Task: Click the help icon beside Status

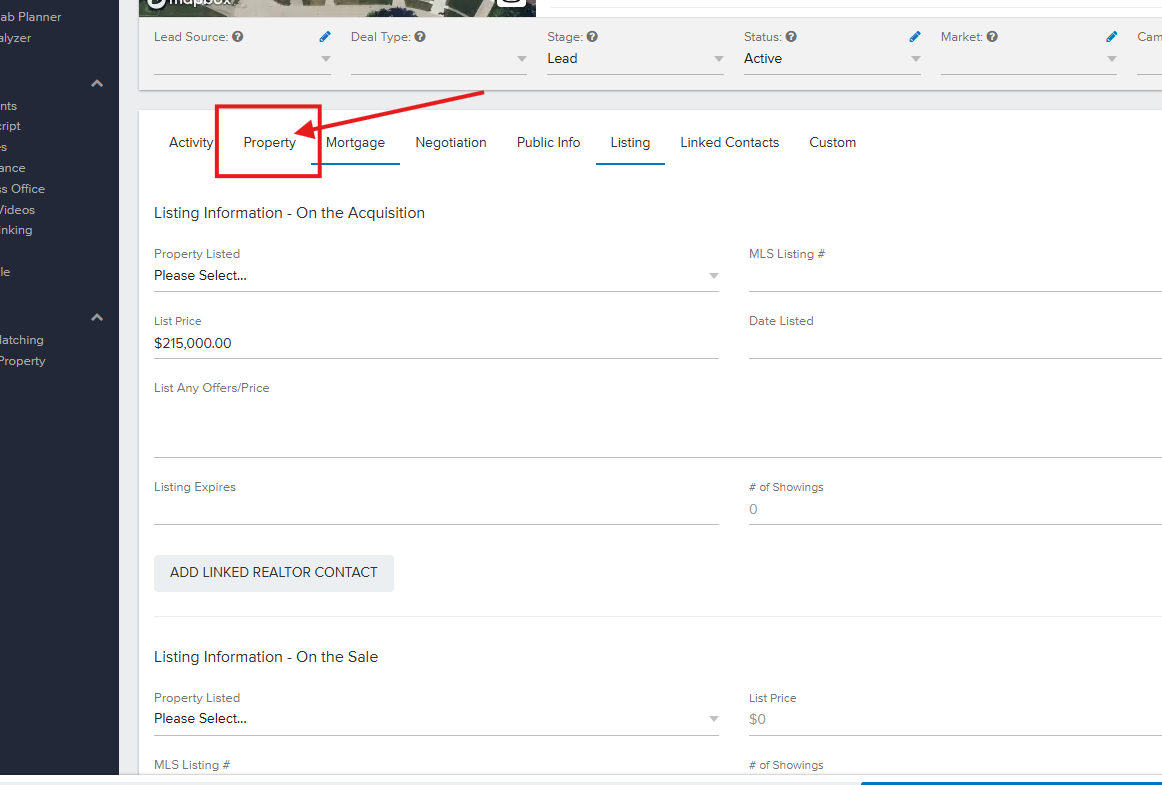Action: point(791,37)
